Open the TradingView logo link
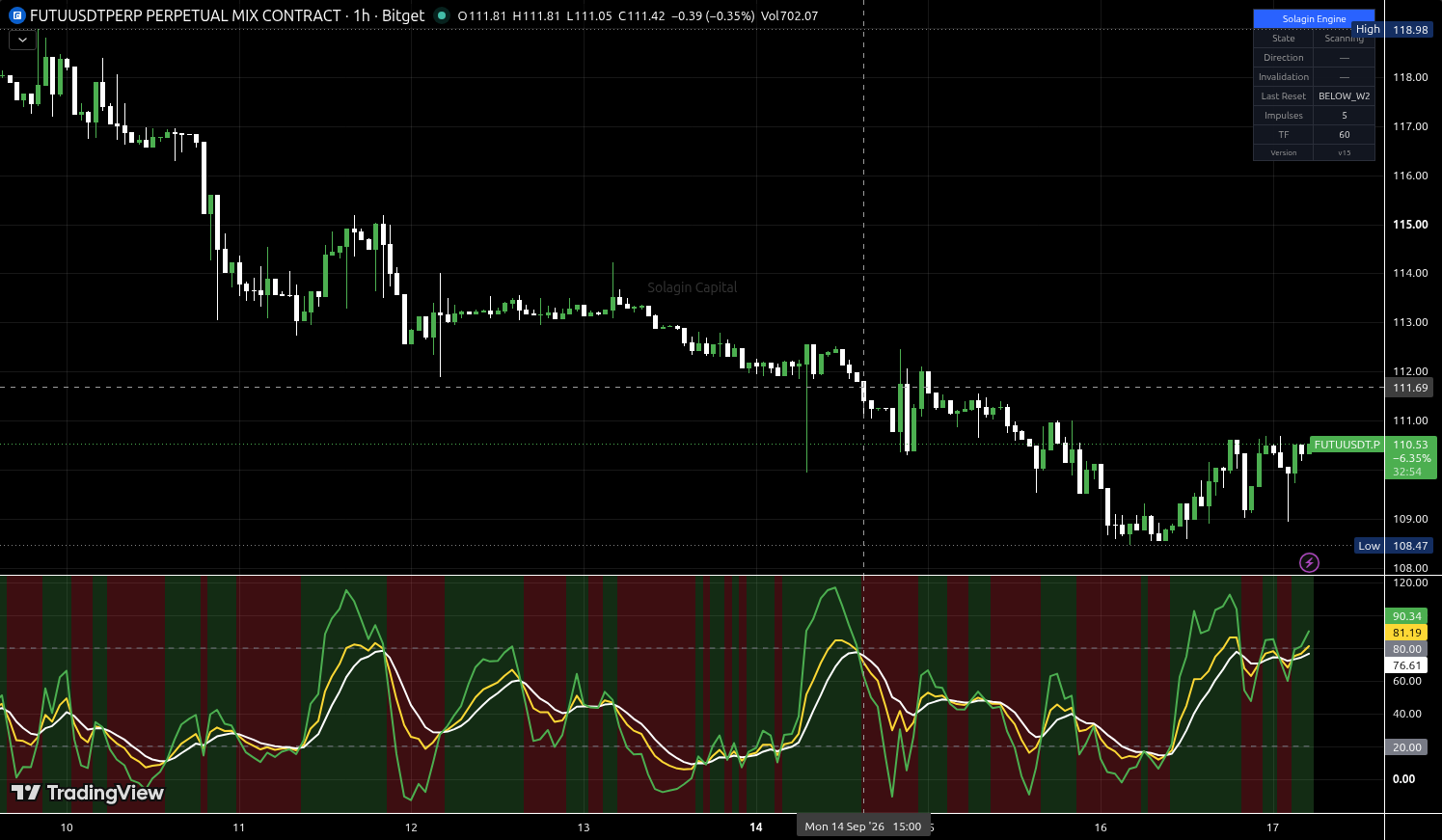The image size is (1442, 840). point(88,793)
